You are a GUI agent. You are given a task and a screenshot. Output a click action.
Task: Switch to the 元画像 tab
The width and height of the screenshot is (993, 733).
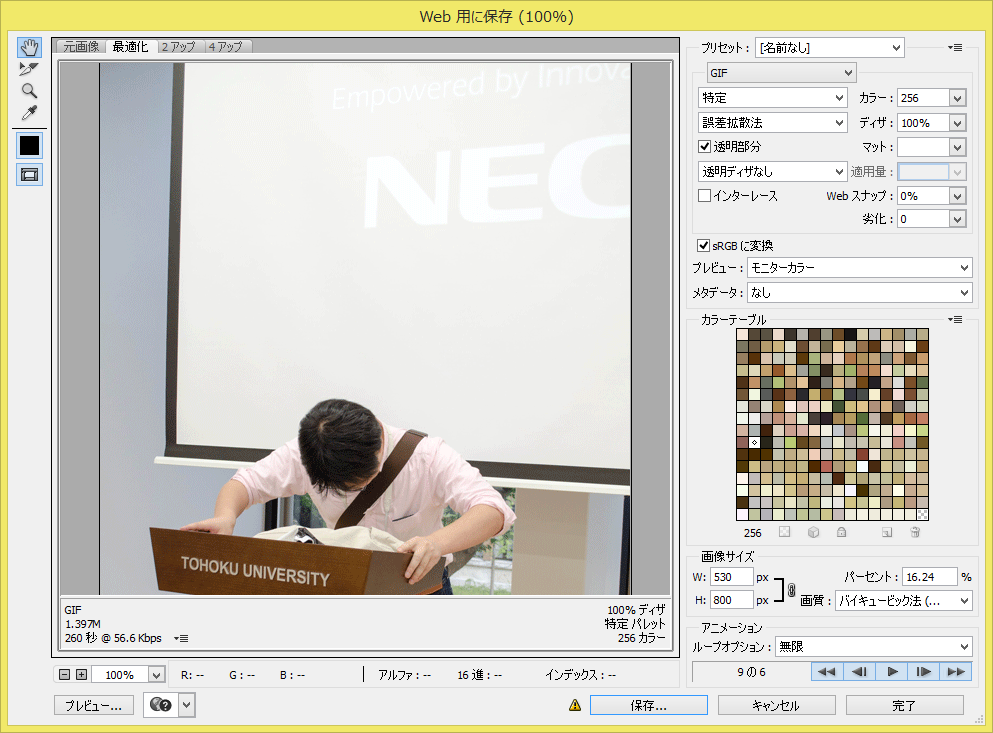[82, 46]
